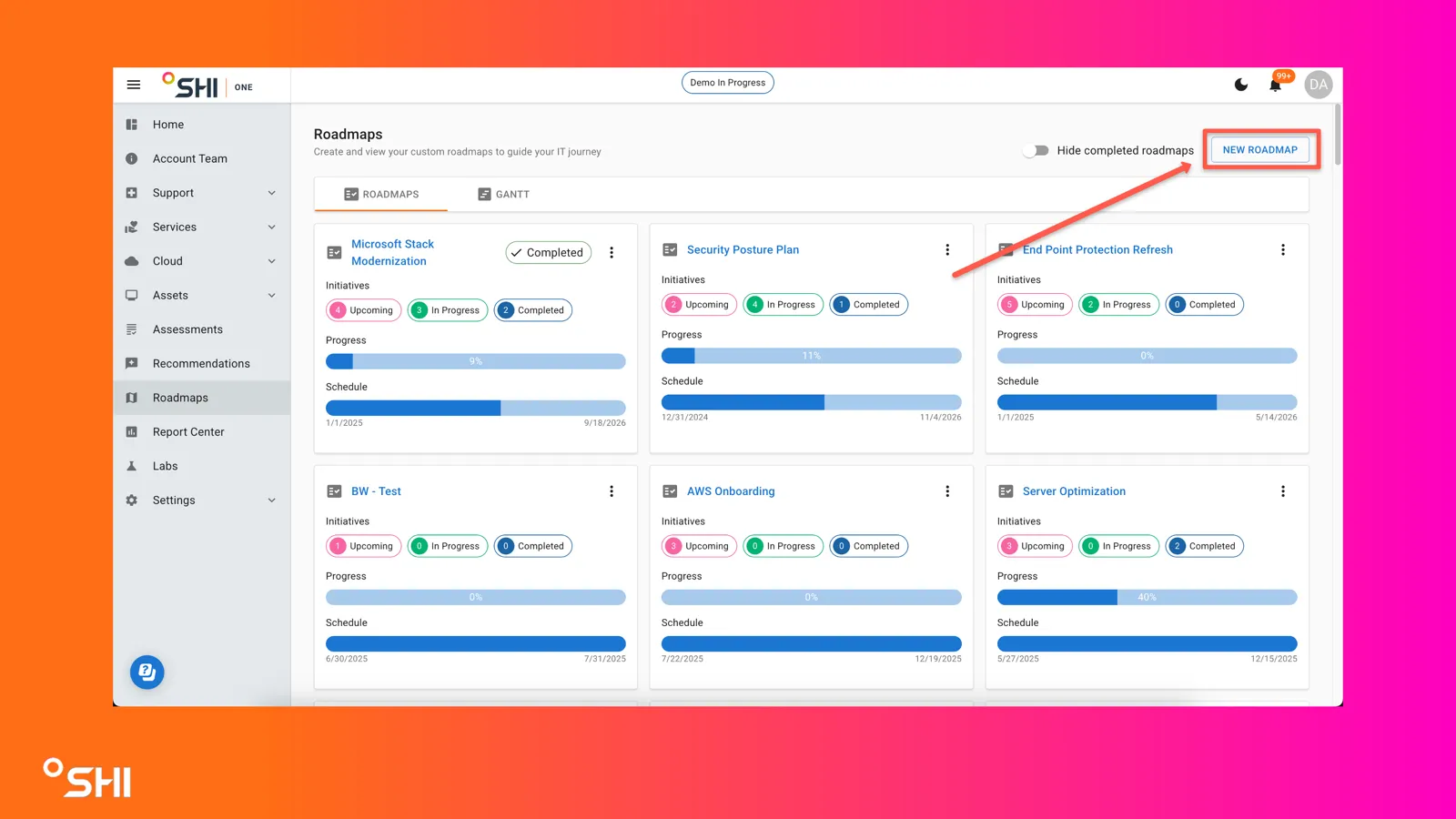
Task: Click the Assessments sidebar icon
Action: point(132,329)
